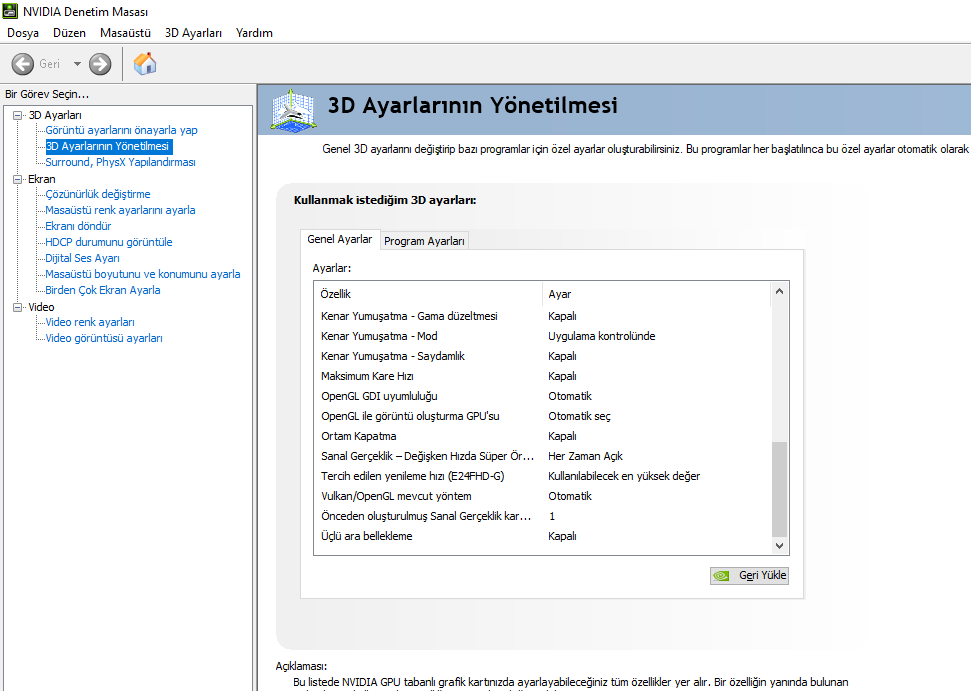
Task: Click the Forward arrow icon
Action: point(100,64)
